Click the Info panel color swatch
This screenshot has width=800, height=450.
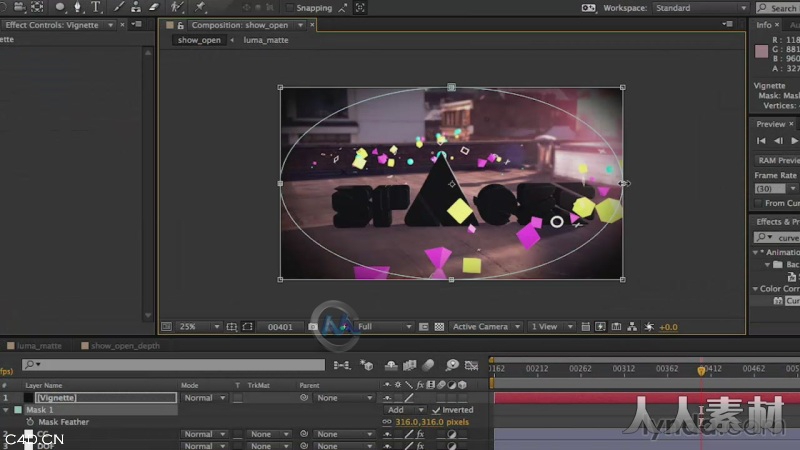(x=761, y=51)
